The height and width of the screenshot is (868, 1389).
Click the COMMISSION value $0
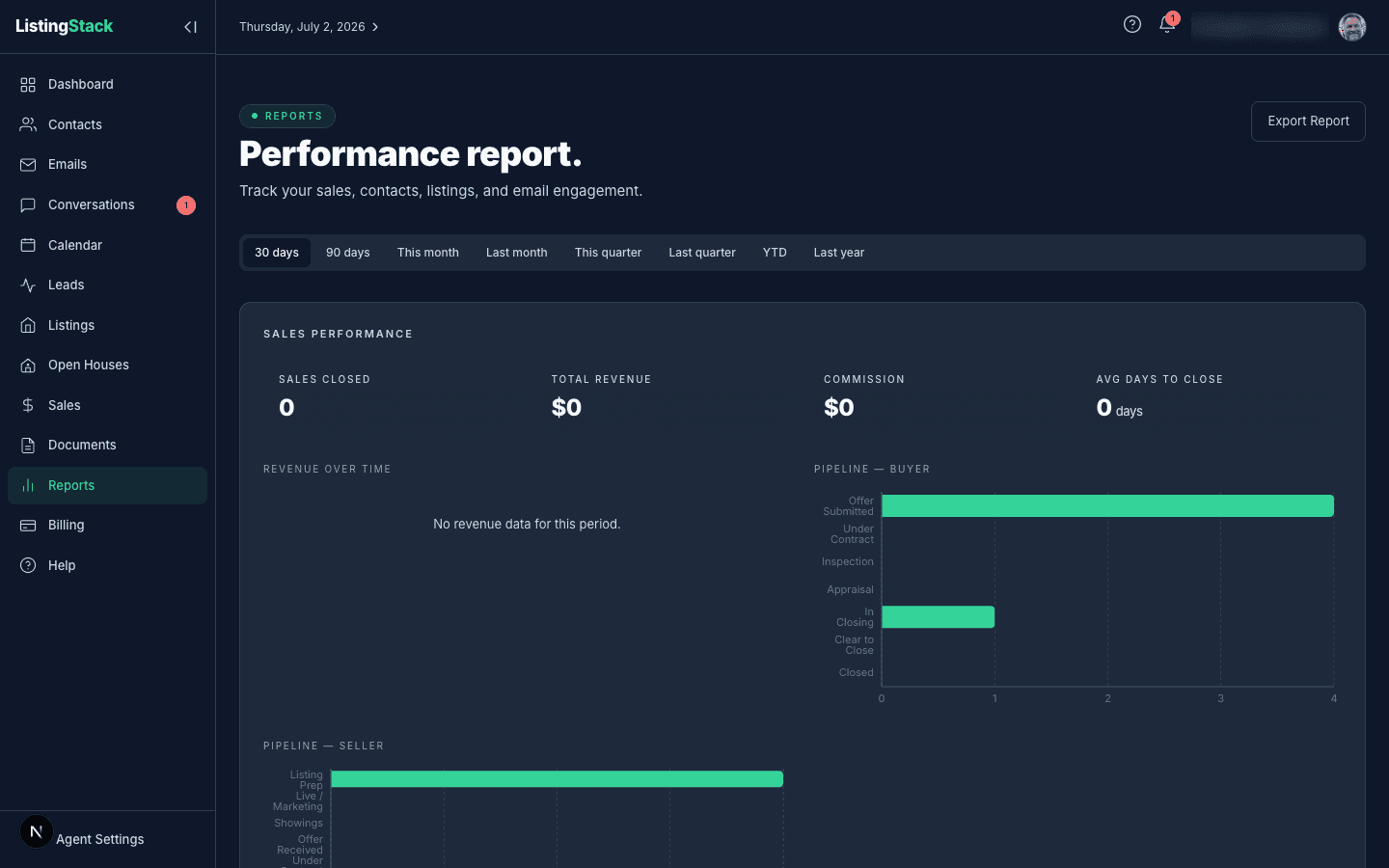(839, 408)
